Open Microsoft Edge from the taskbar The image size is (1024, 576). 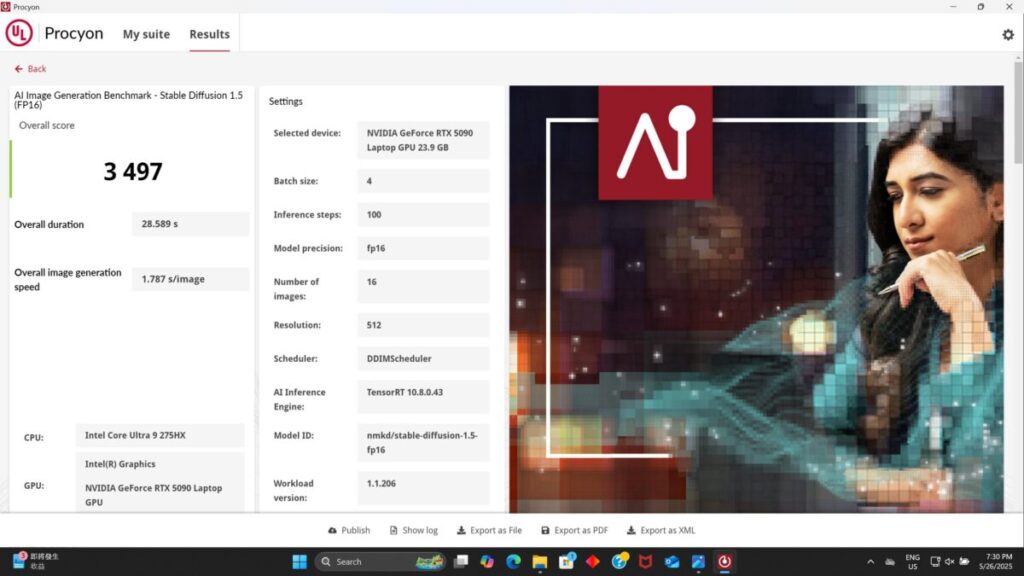pyautogui.click(x=513, y=562)
